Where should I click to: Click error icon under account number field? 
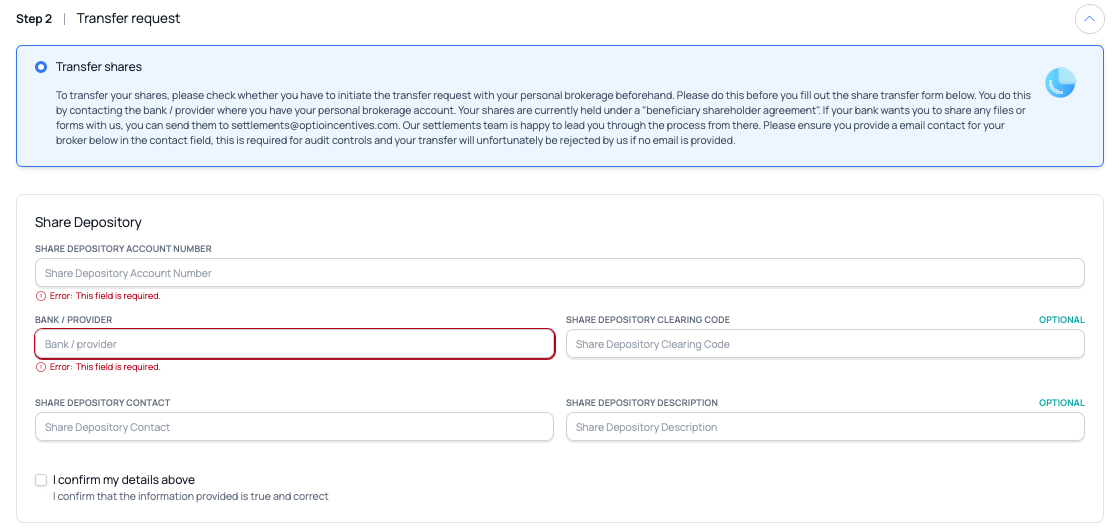tap(41, 296)
